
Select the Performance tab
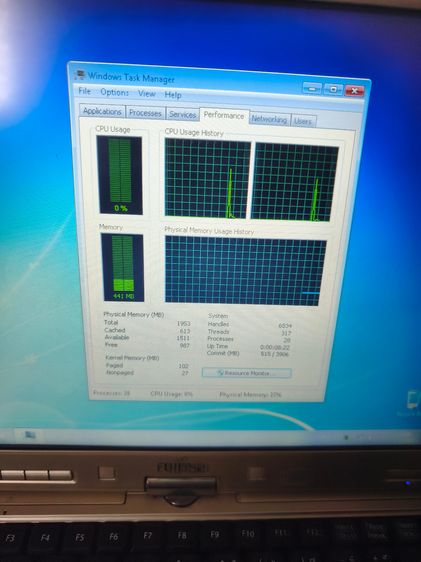[224, 115]
